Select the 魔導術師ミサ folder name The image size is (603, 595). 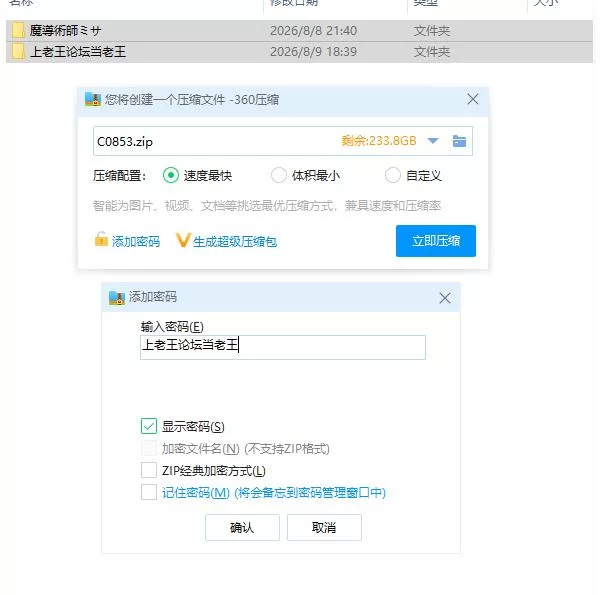(65, 30)
